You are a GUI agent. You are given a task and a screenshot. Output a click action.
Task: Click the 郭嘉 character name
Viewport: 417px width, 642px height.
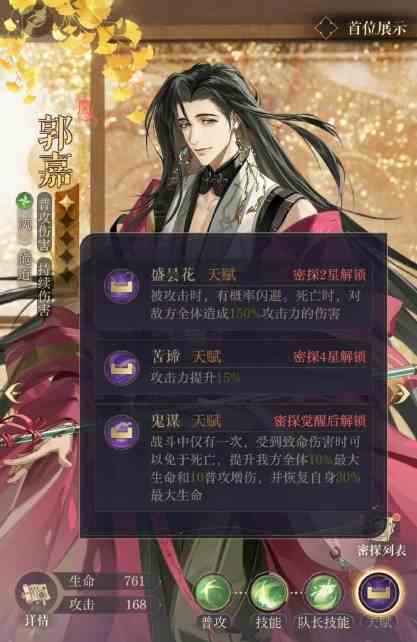tap(54, 151)
